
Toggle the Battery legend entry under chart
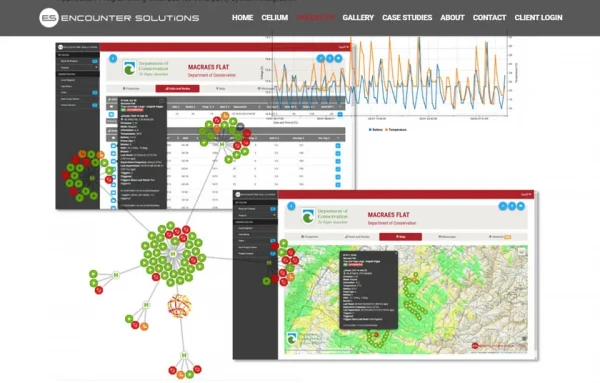coord(375,130)
